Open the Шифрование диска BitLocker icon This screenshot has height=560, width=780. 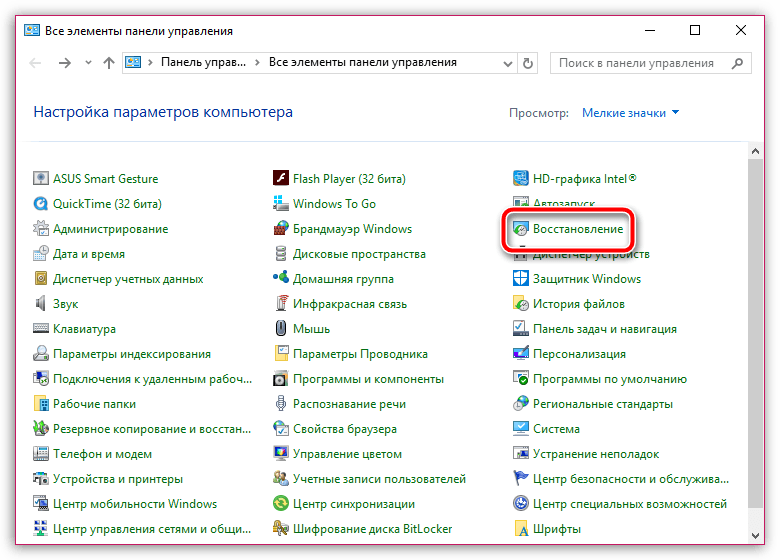(281, 528)
